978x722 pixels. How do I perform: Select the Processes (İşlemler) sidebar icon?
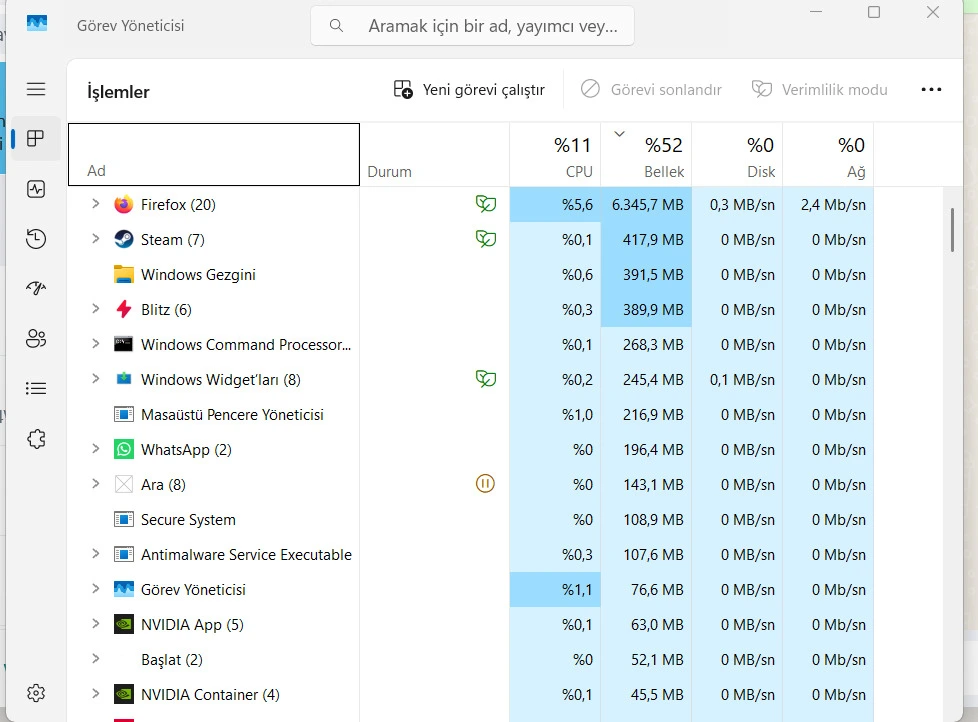coord(36,138)
